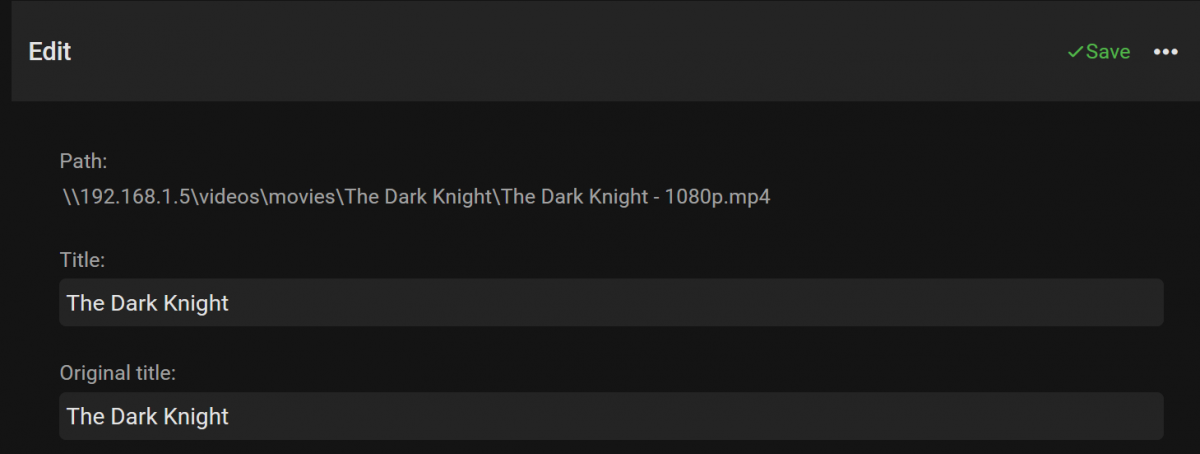Click the "Original title:" field label
Viewport: 1200px width, 454px height.
coord(118,374)
